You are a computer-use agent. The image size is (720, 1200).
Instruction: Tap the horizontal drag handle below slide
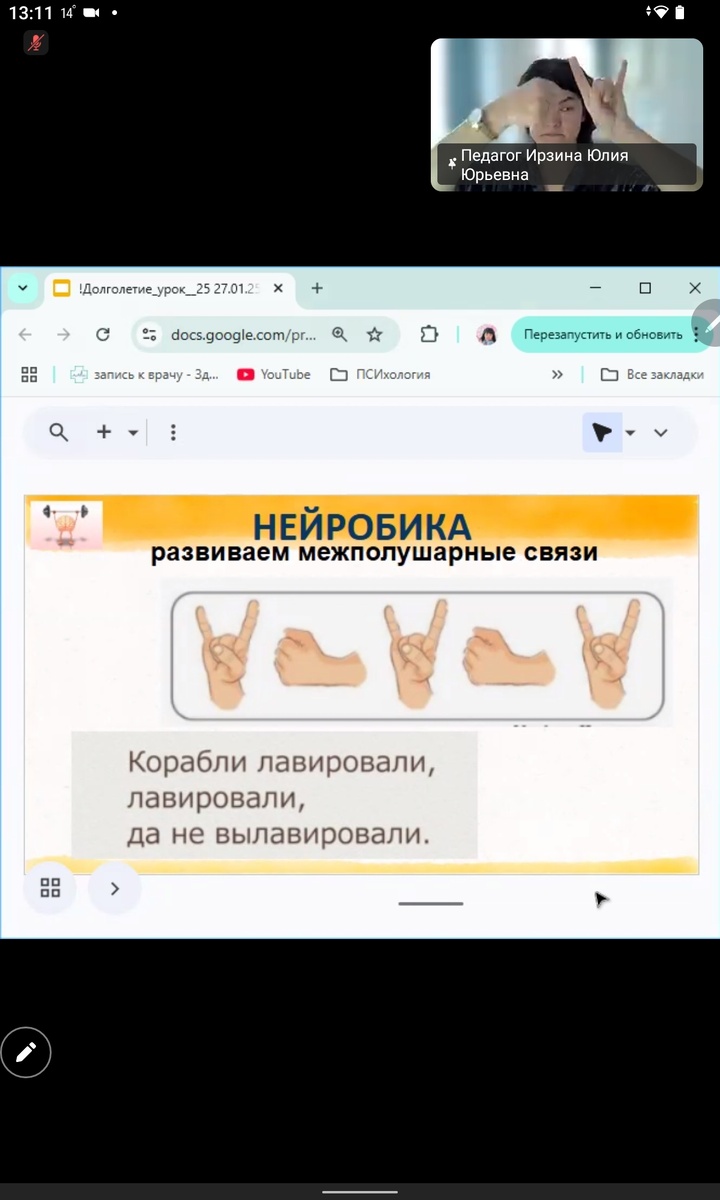[x=431, y=903]
